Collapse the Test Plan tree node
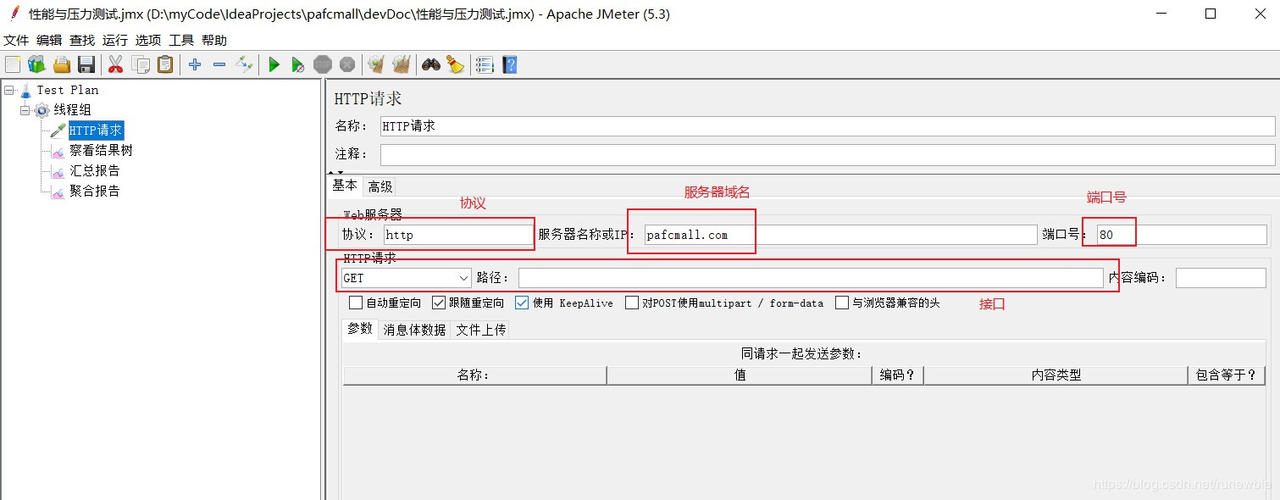This screenshot has height=500, width=1280. click(x=9, y=90)
